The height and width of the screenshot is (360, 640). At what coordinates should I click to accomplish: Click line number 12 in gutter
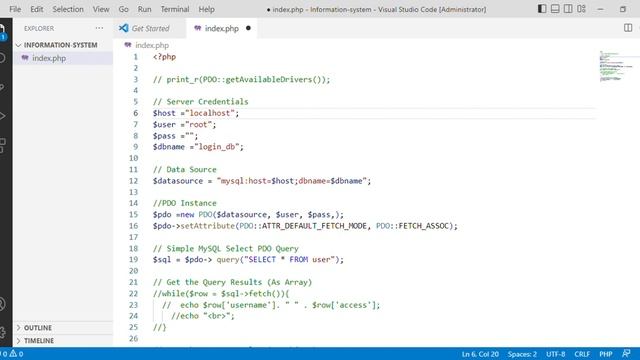133,180
